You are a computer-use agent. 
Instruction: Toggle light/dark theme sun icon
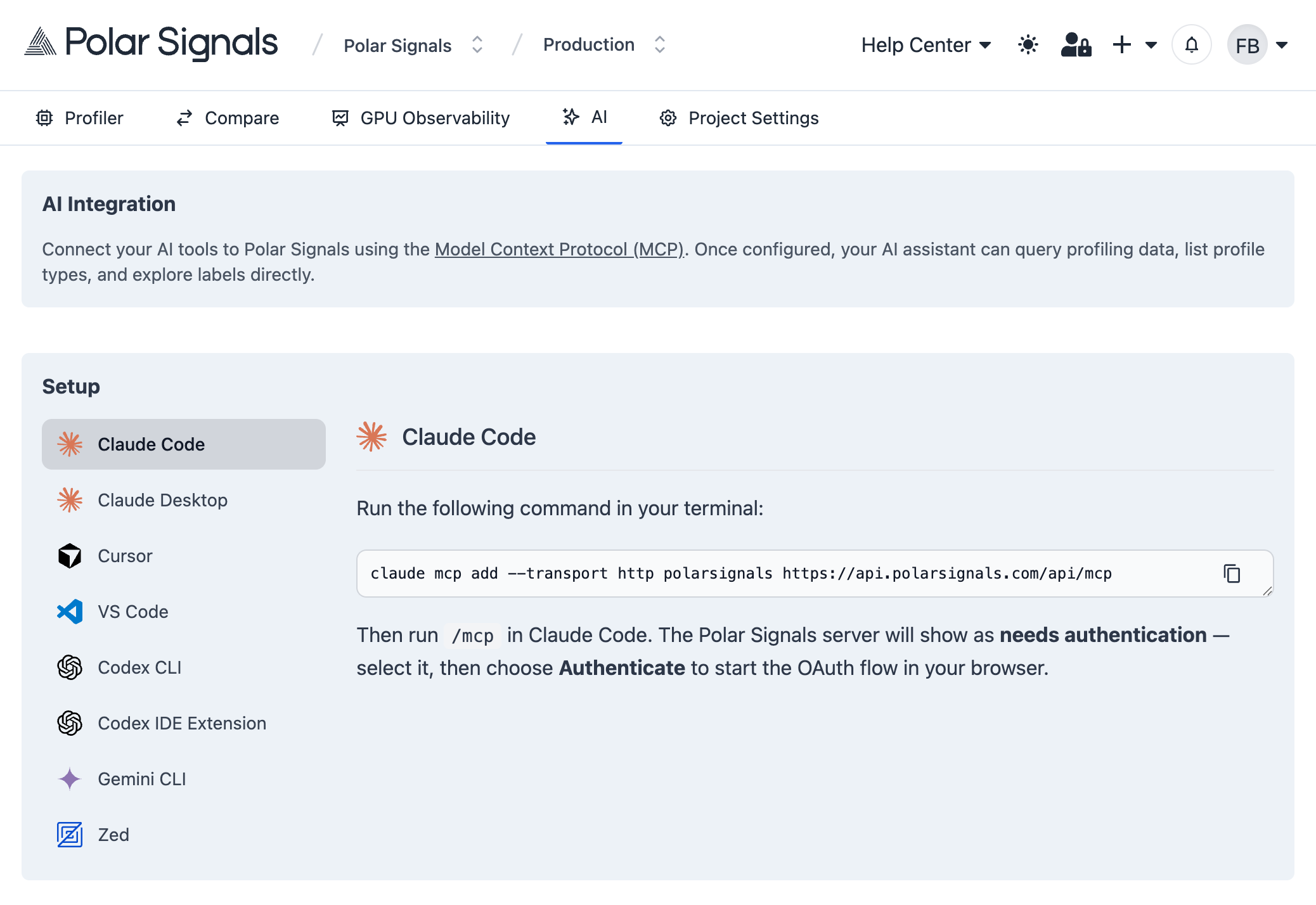tap(1028, 45)
